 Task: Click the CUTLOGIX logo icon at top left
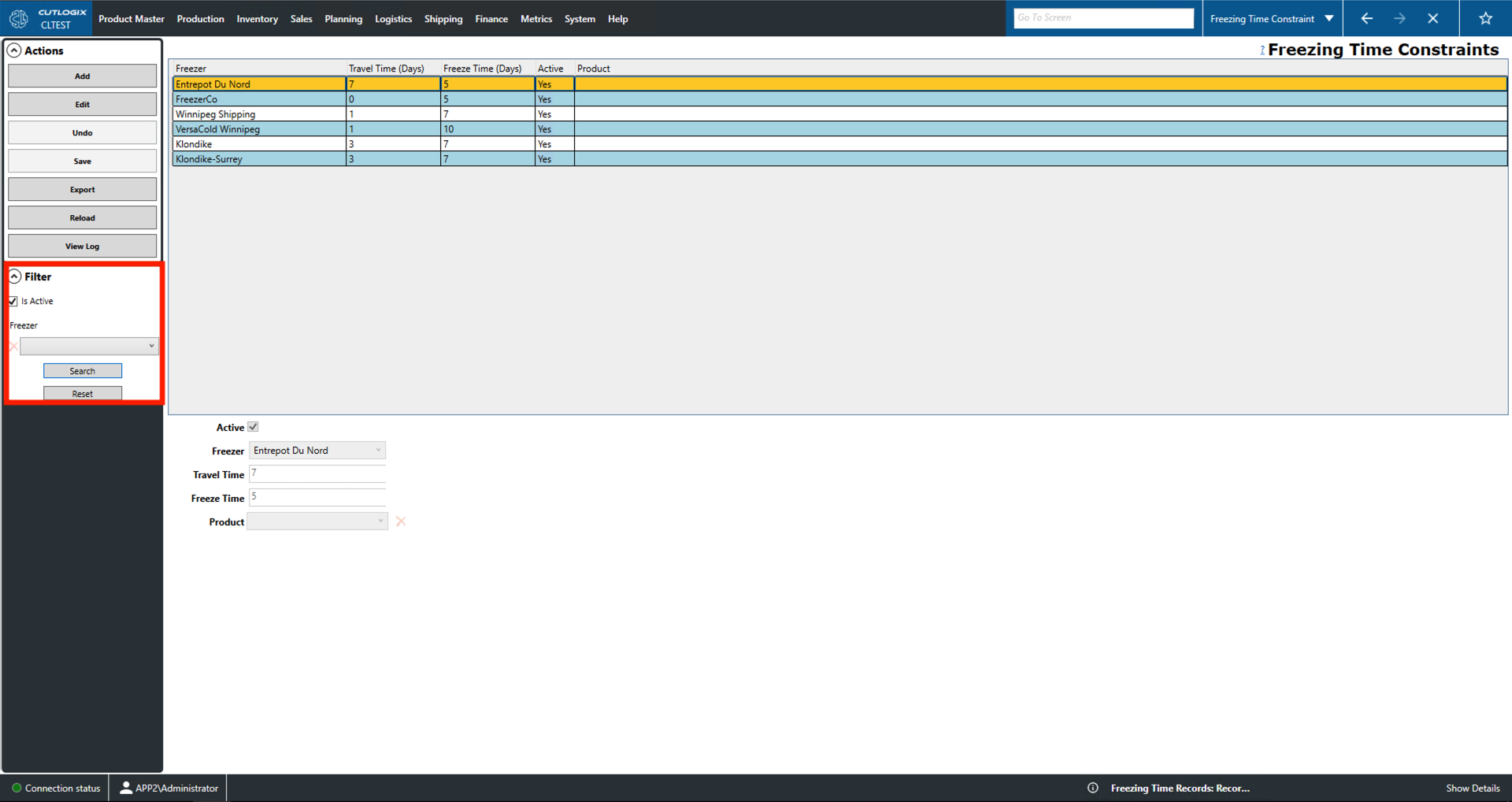(x=17, y=18)
